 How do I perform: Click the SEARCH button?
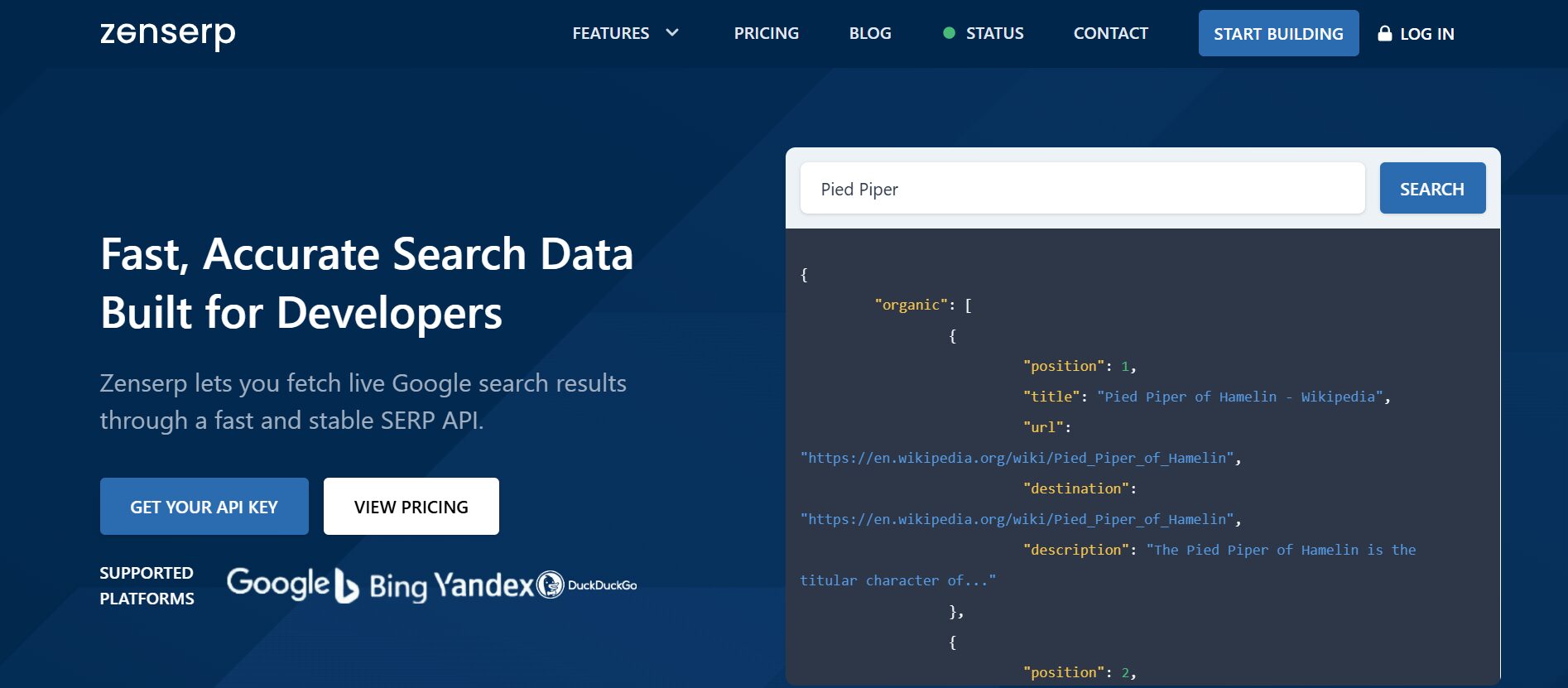click(1432, 189)
